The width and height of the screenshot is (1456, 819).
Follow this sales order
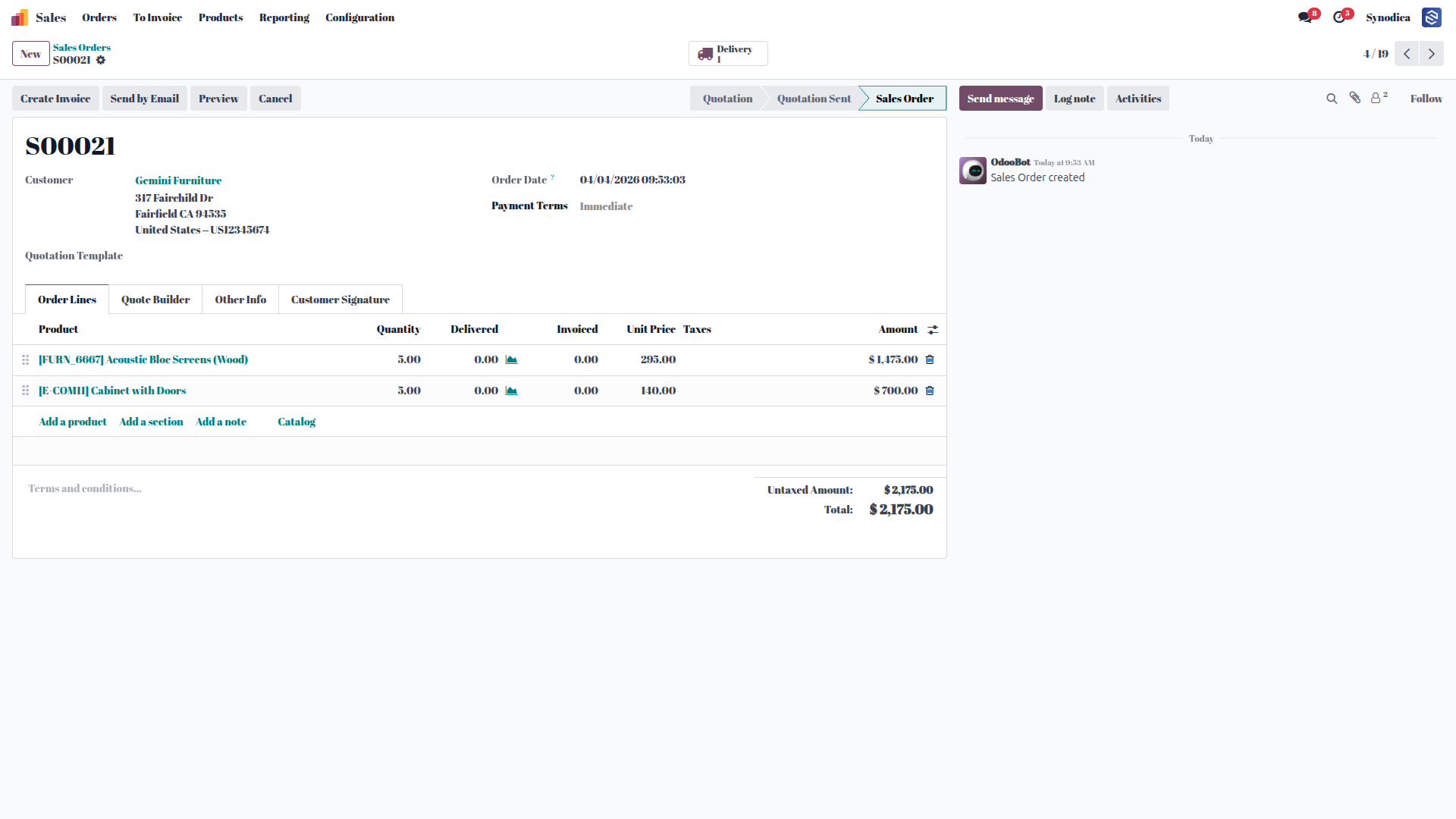[1426, 99]
